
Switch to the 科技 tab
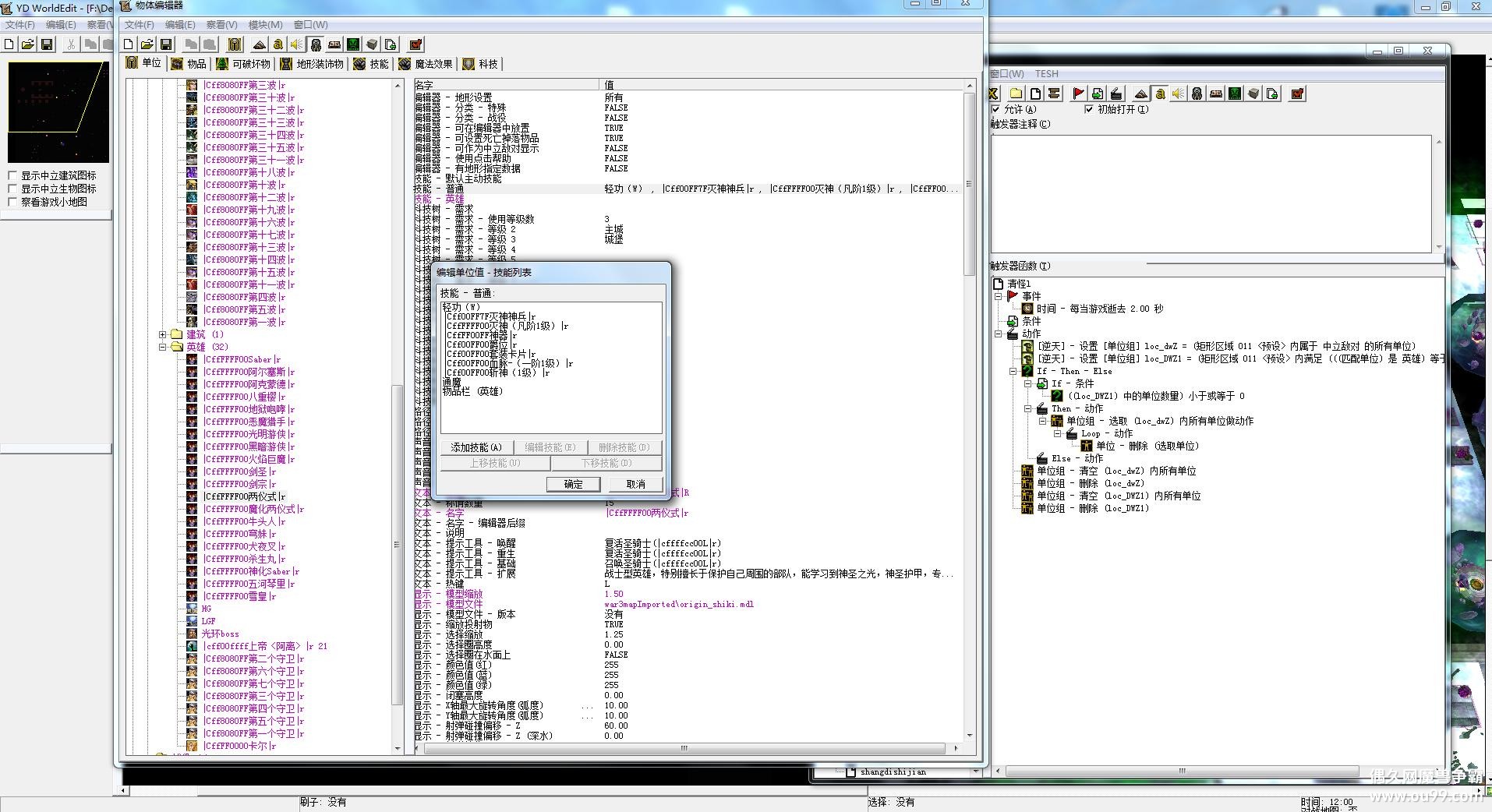480,64
